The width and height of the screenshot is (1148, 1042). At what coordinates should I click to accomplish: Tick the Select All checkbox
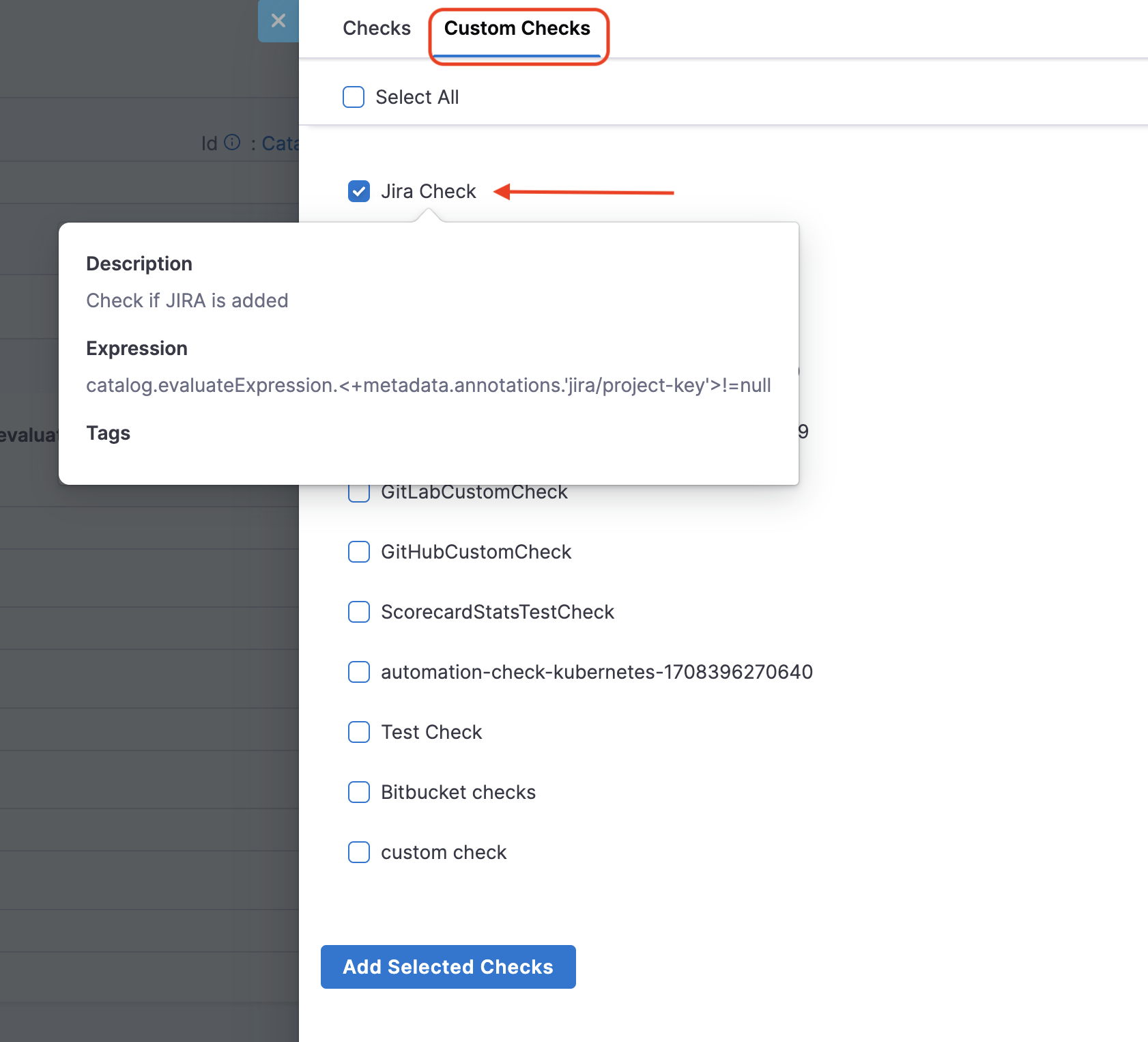354,97
